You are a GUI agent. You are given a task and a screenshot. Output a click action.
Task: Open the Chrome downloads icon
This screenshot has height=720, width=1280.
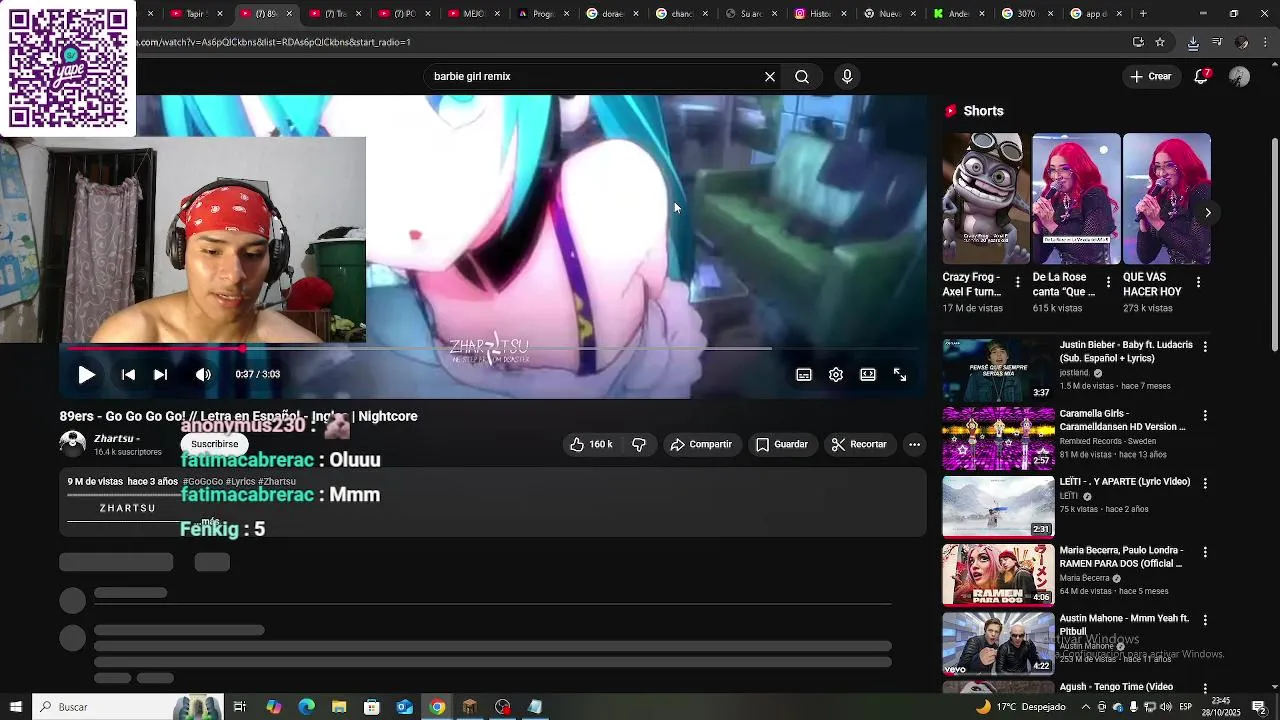click(1193, 42)
